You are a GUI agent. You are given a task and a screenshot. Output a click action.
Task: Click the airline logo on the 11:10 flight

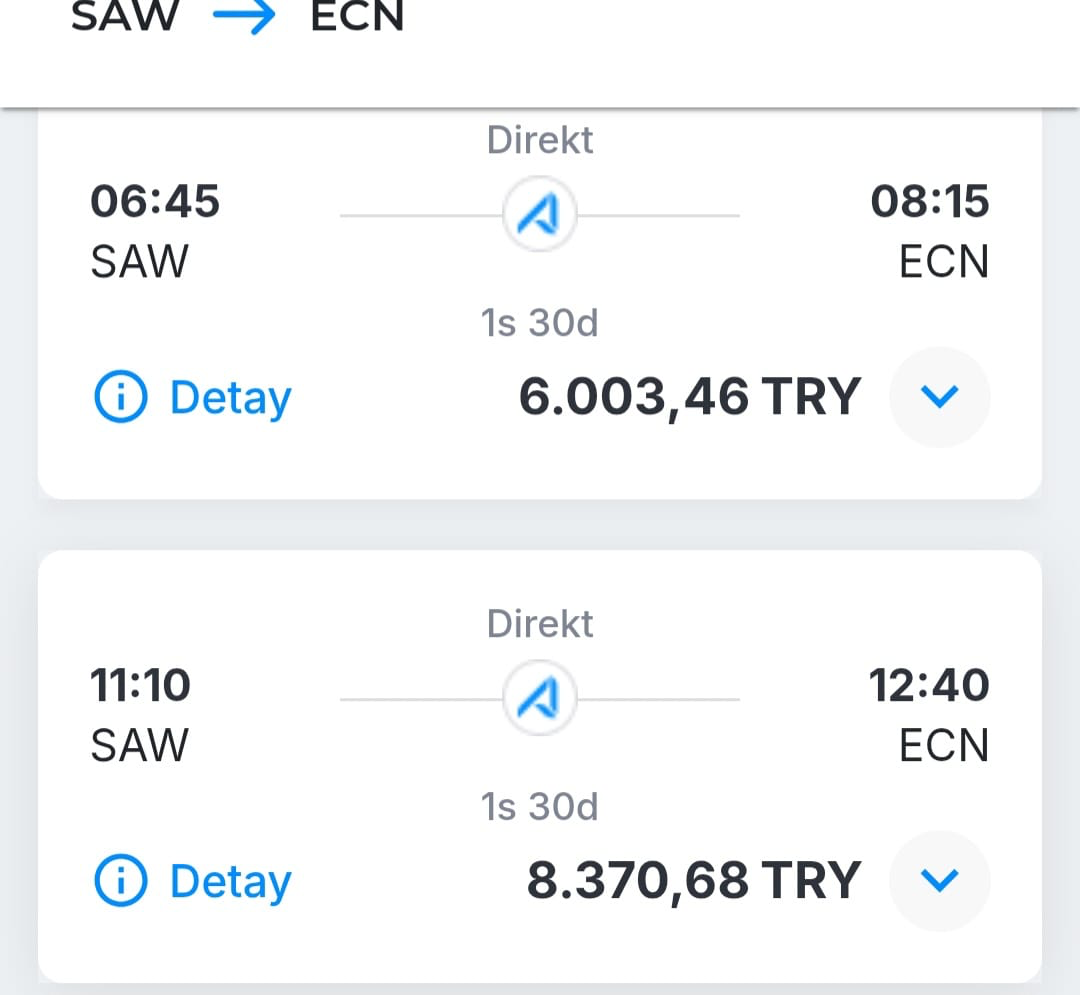[540, 699]
